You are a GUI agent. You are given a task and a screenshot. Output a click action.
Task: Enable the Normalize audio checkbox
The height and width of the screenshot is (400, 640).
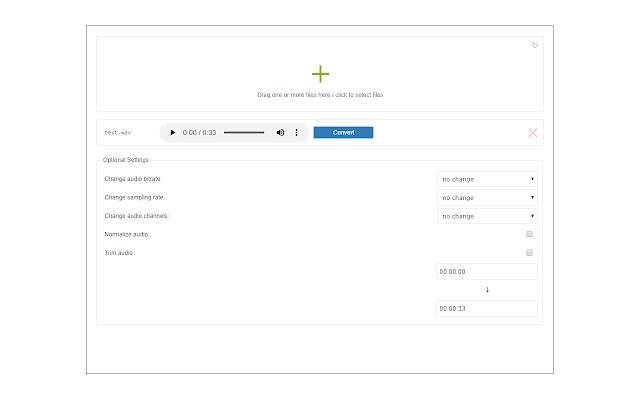pos(530,234)
